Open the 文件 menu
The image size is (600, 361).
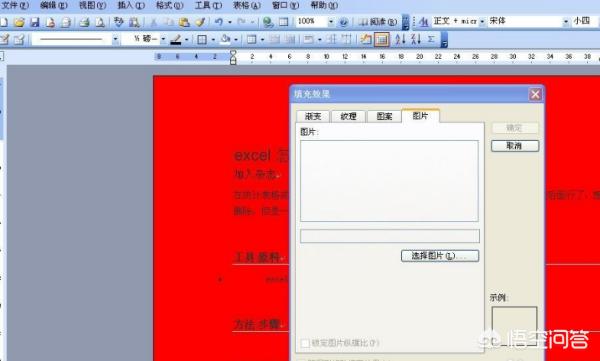[15, 5]
